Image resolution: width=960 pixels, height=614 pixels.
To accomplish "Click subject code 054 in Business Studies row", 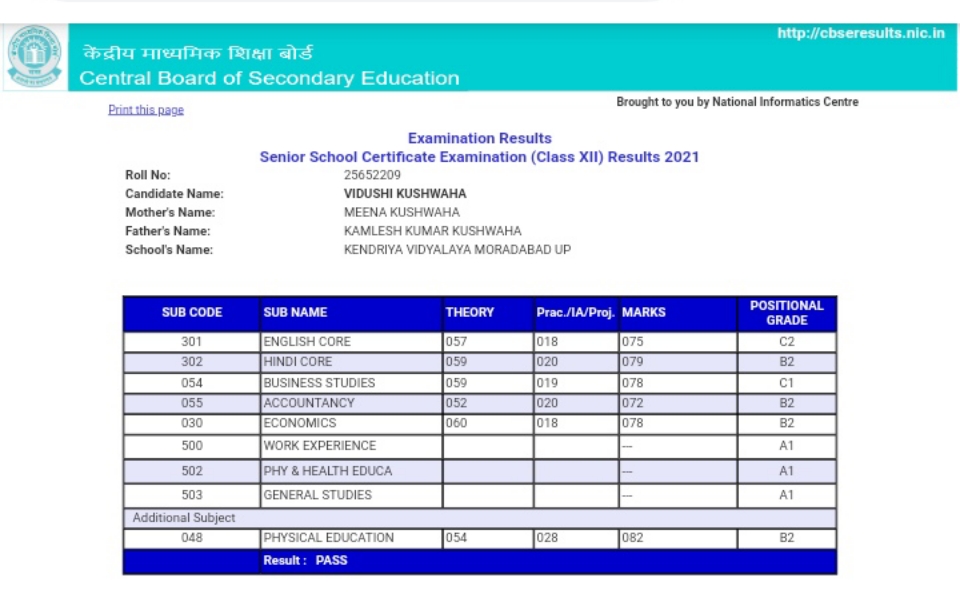I will click(x=192, y=383).
